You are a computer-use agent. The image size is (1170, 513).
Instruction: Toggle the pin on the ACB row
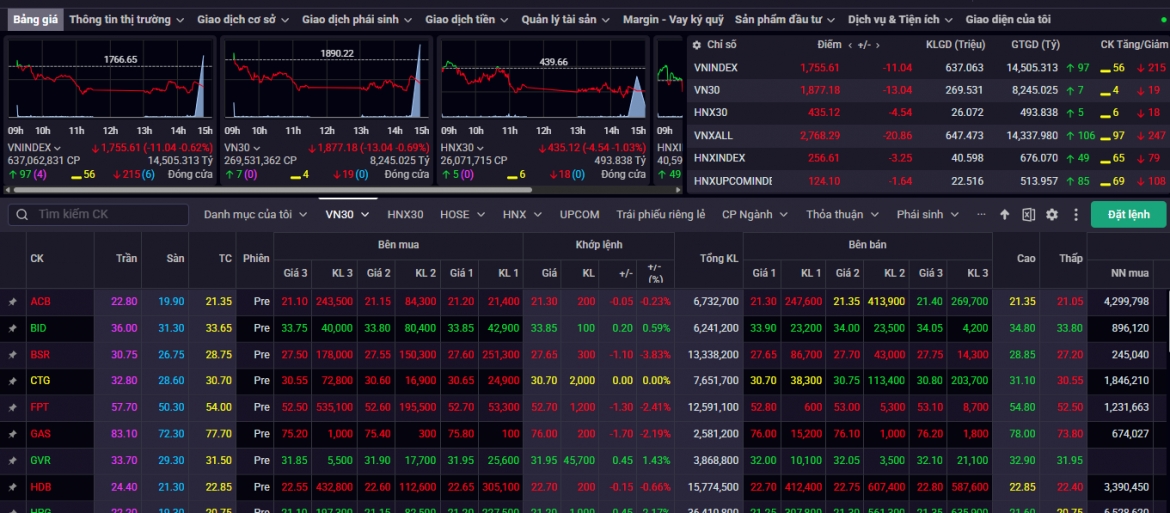coord(12,301)
